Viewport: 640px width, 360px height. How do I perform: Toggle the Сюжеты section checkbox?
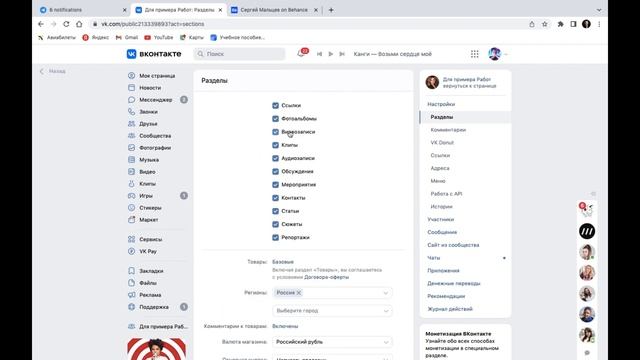[x=276, y=224]
